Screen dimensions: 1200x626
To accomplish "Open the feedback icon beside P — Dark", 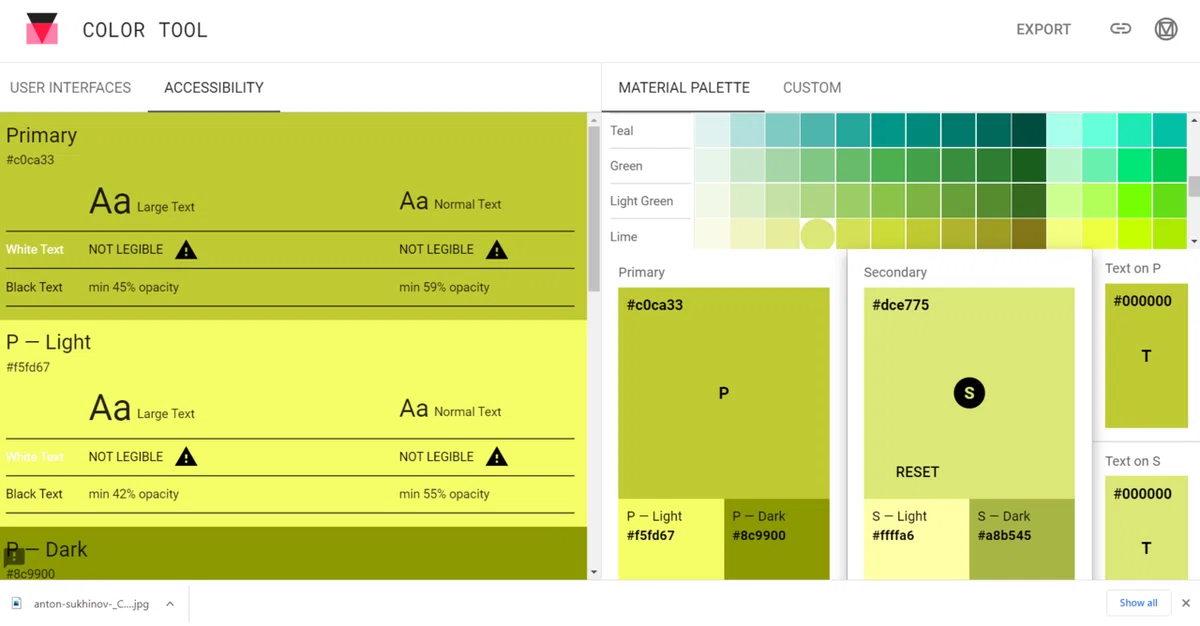I will 14,558.
